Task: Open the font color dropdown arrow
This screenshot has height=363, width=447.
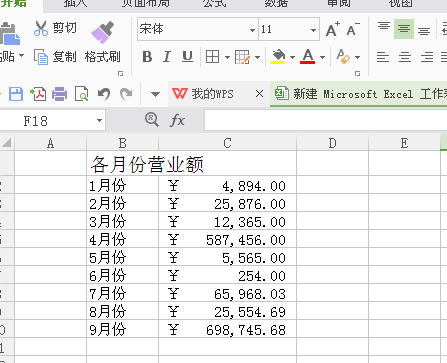Action: pos(322,57)
